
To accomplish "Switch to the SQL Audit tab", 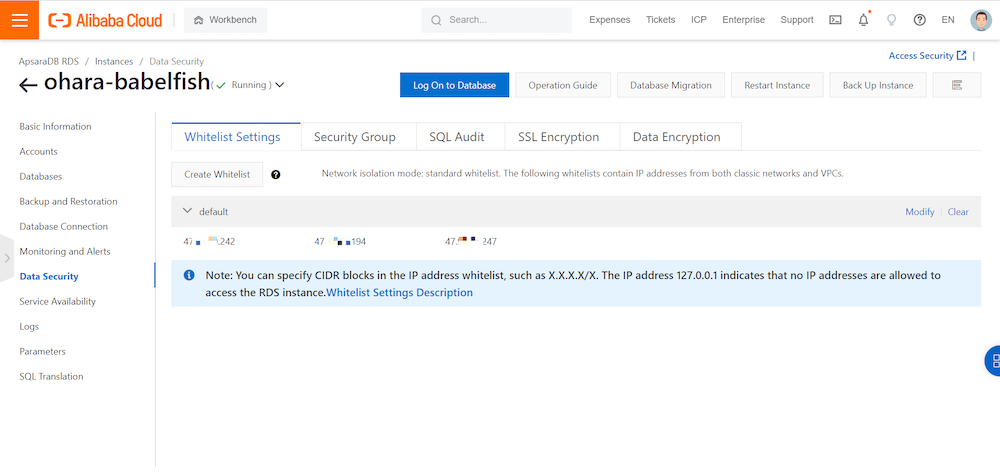I will (456, 137).
